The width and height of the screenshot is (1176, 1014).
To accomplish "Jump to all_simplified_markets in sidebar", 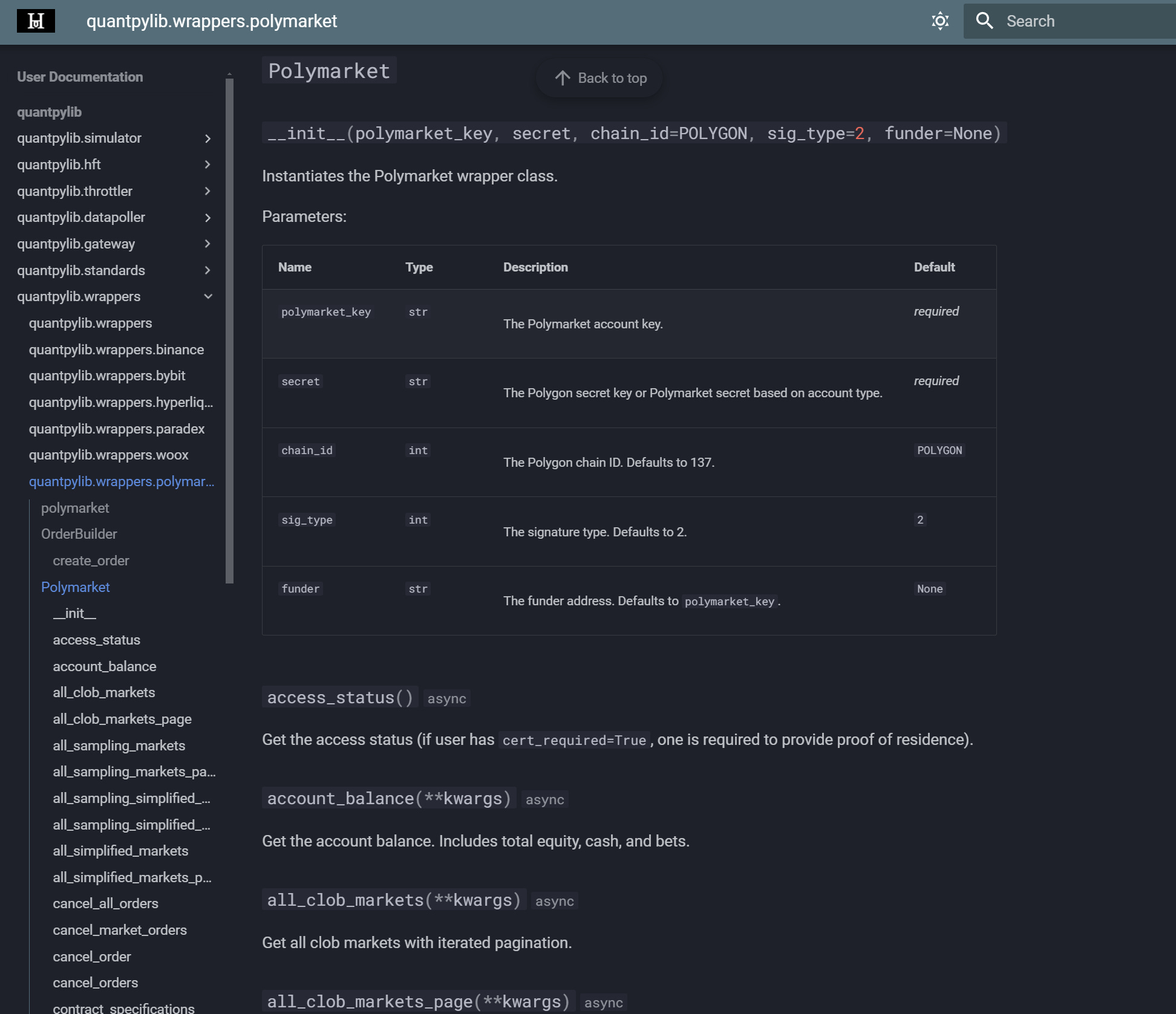I will click(x=120, y=851).
